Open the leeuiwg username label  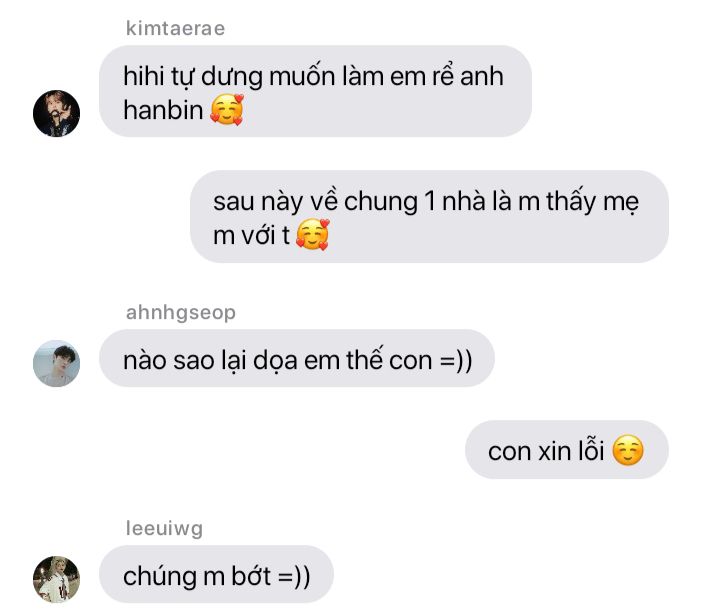tap(164, 528)
